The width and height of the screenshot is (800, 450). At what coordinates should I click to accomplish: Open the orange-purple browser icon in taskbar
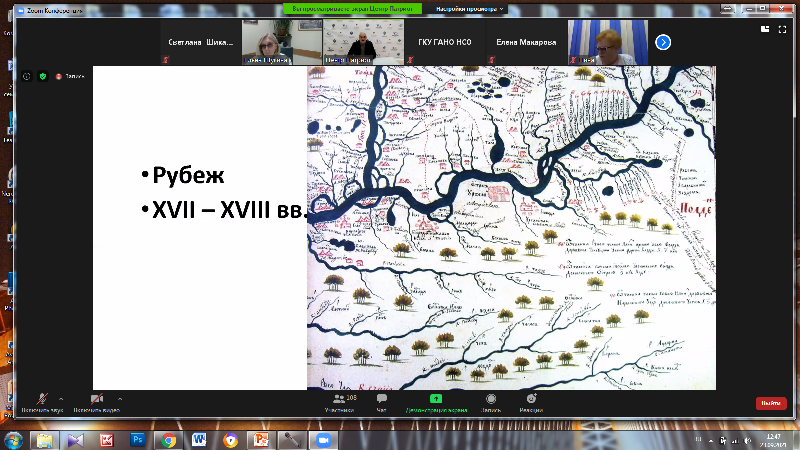point(231,440)
